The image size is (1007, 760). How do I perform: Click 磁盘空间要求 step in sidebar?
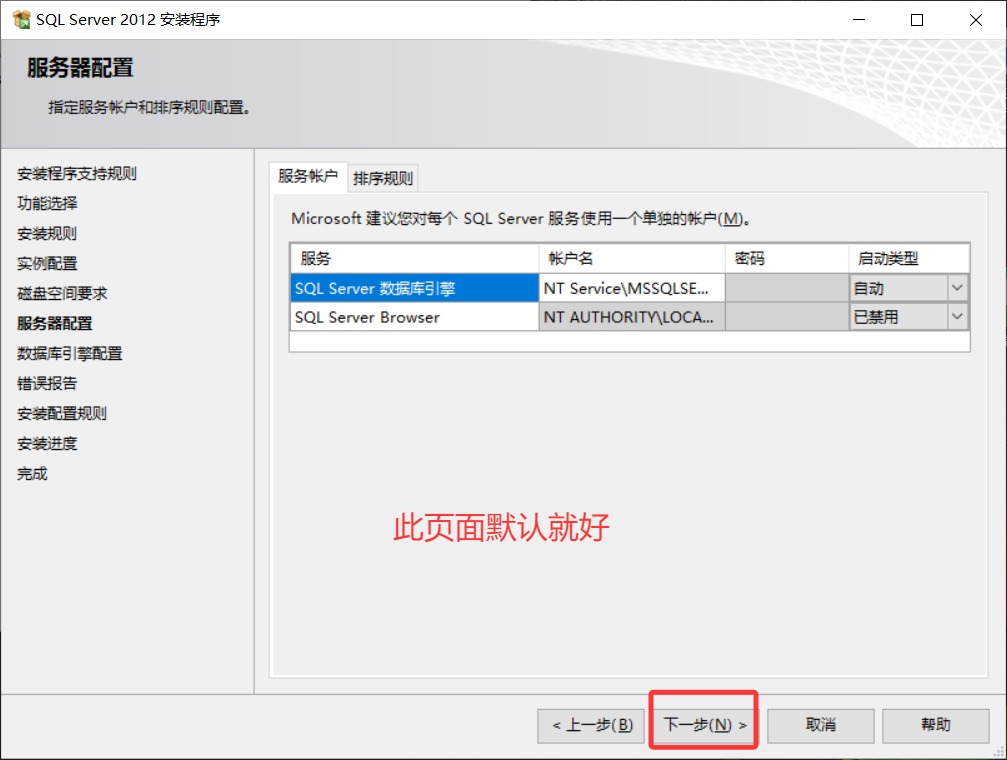62,294
